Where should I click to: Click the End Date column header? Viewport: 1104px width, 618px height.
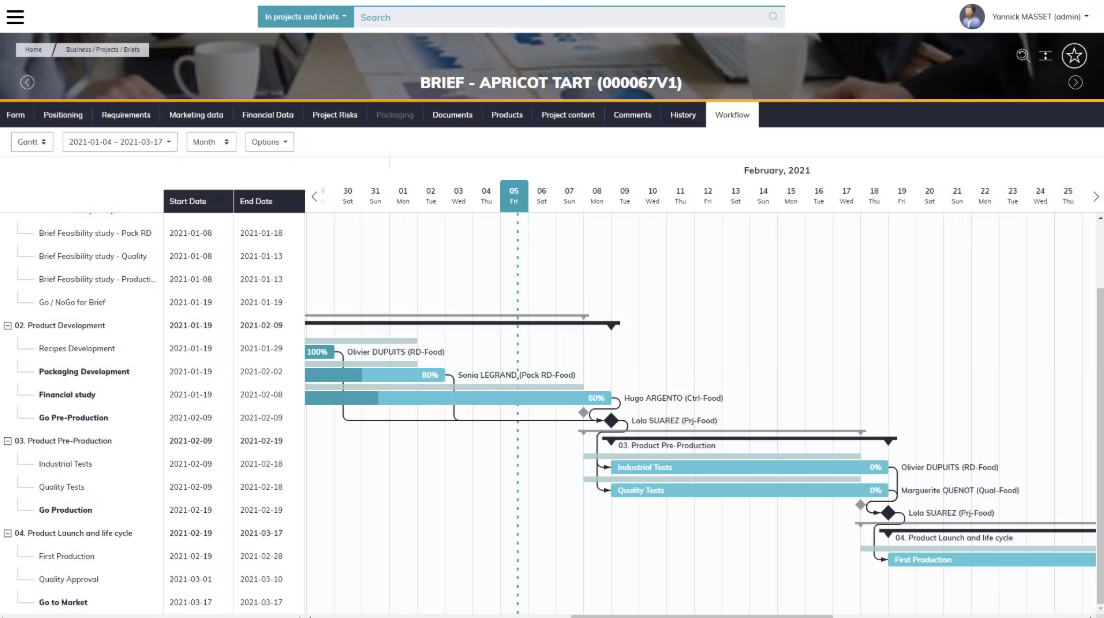pos(269,201)
